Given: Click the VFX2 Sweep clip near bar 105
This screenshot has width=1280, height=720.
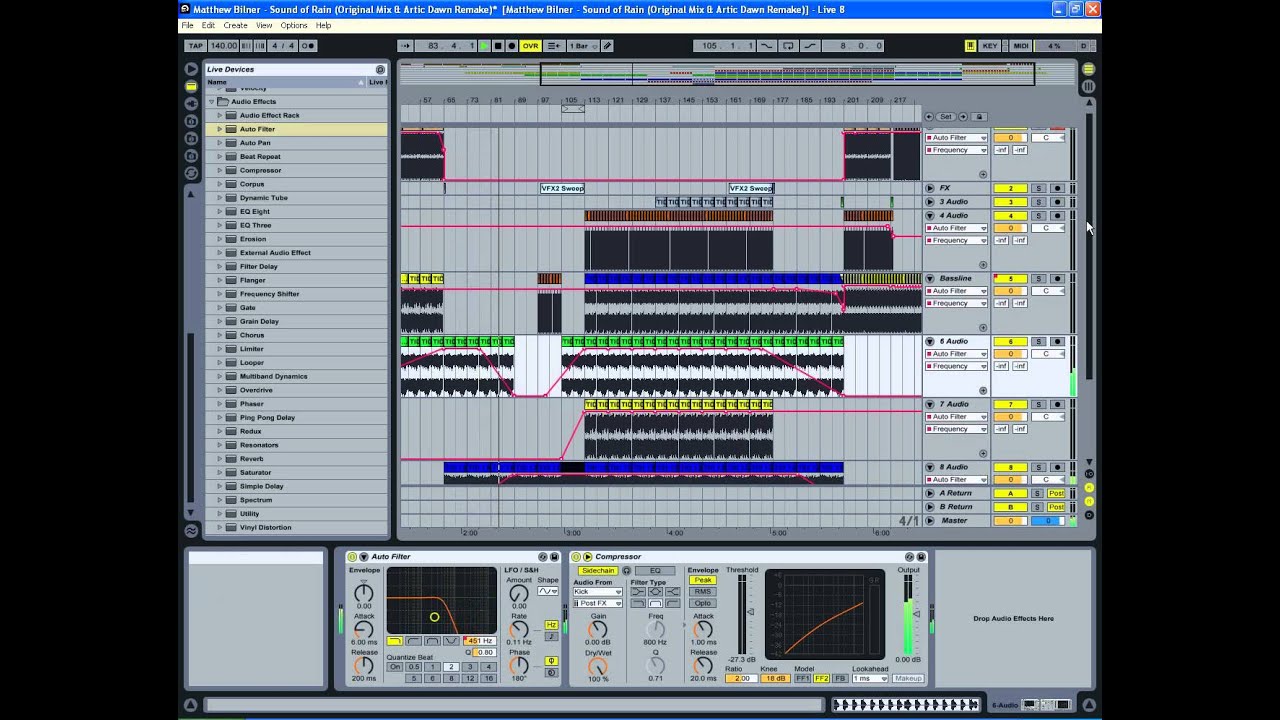Looking at the screenshot, I should (562, 188).
